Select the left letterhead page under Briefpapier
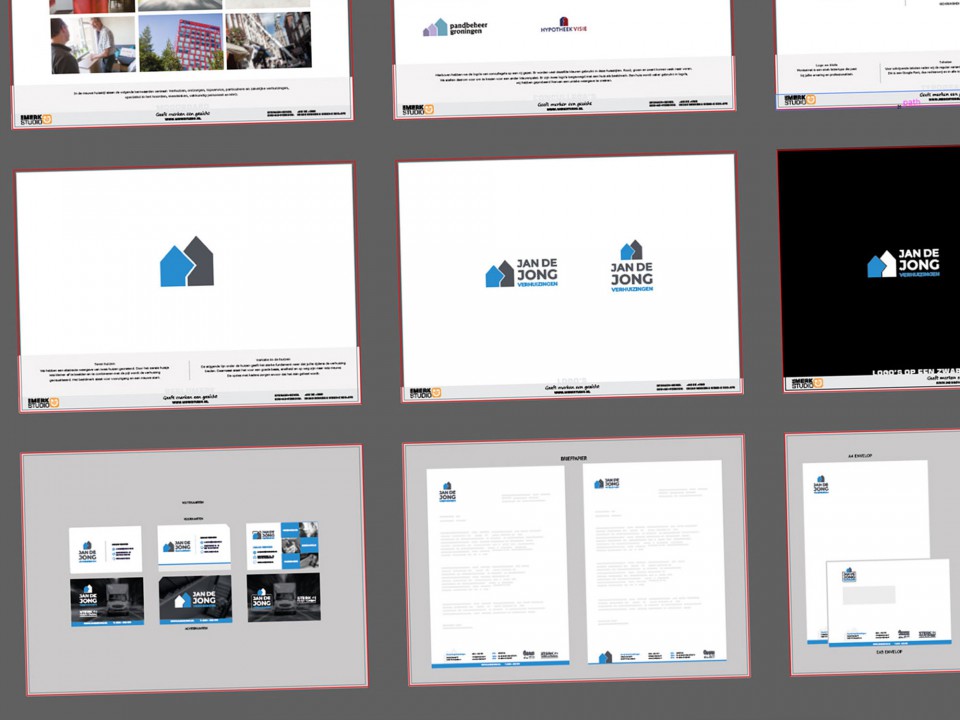 click(x=498, y=567)
